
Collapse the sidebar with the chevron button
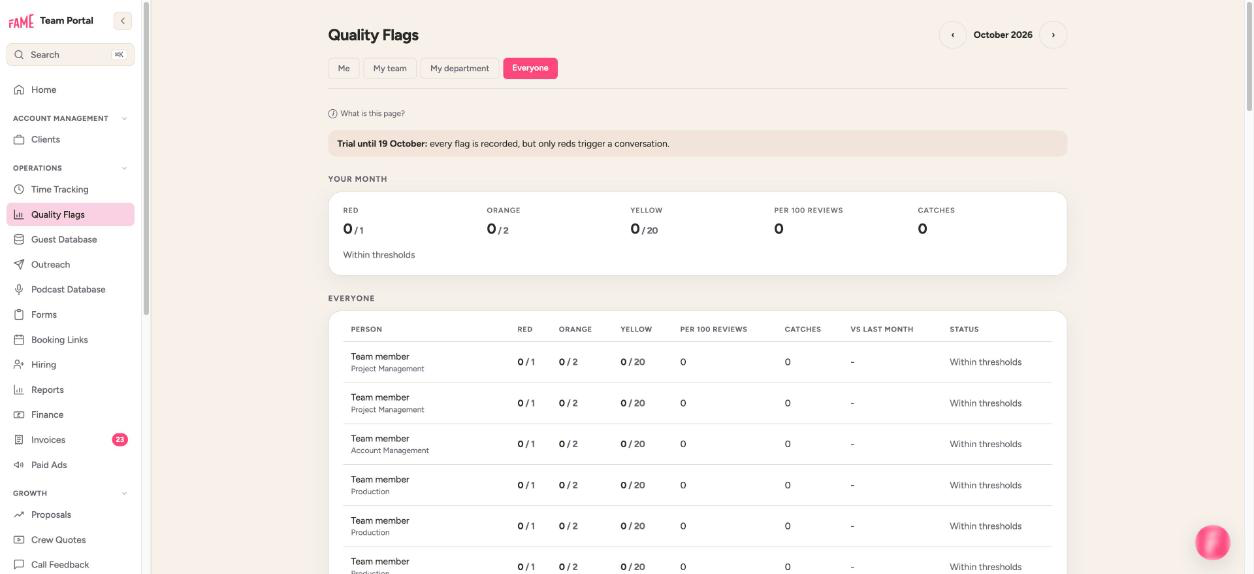(x=123, y=21)
